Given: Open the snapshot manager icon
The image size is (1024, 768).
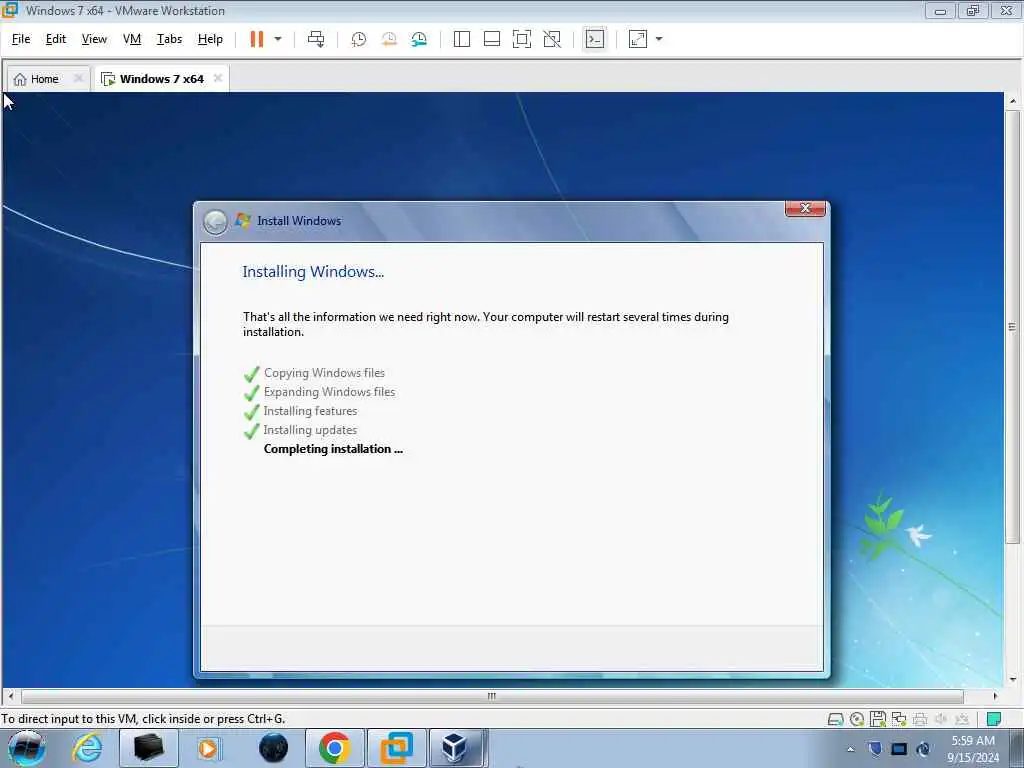Looking at the screenshot, I should [419, 39].
